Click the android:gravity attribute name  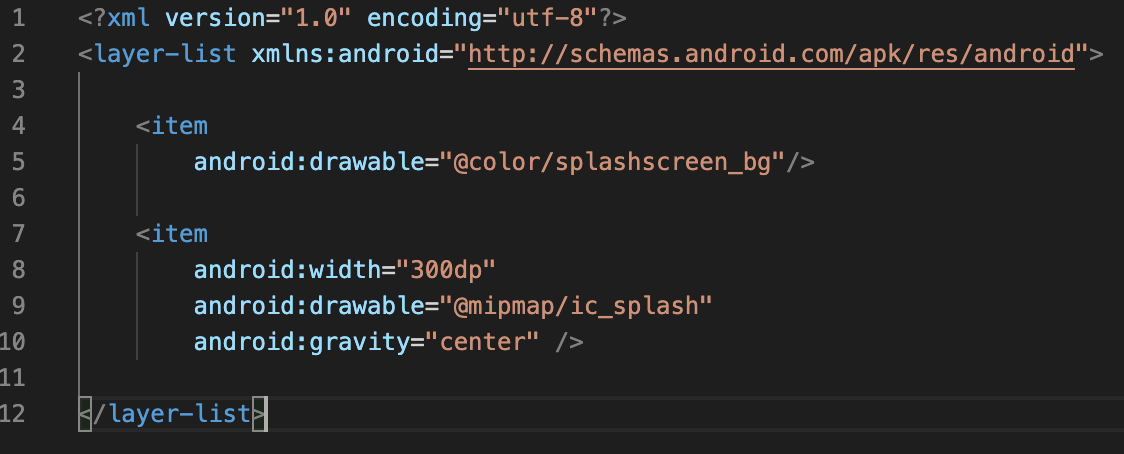coord(302,341)
